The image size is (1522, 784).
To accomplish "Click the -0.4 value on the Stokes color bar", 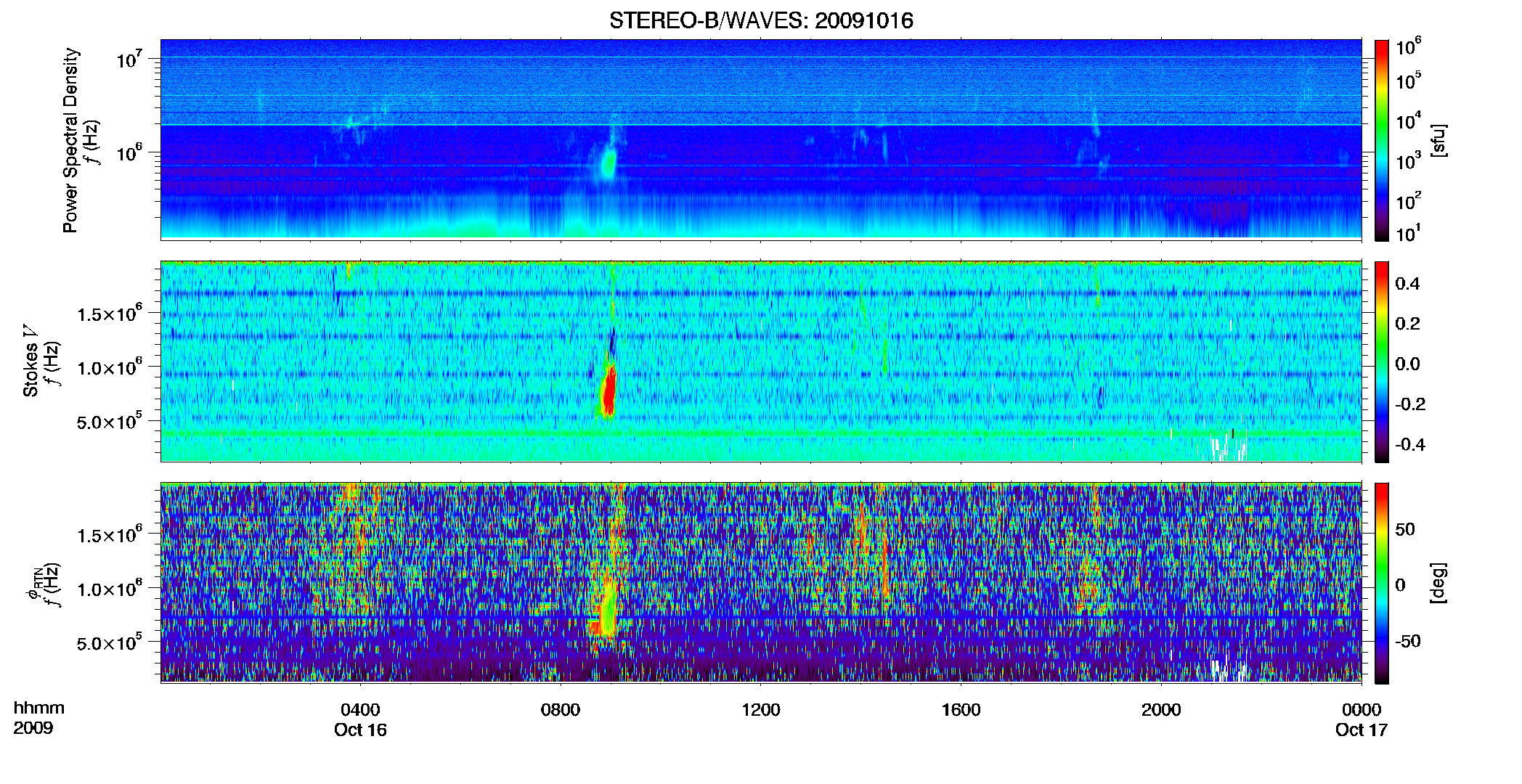I will pyautogui.click(x=1410, y=444).
